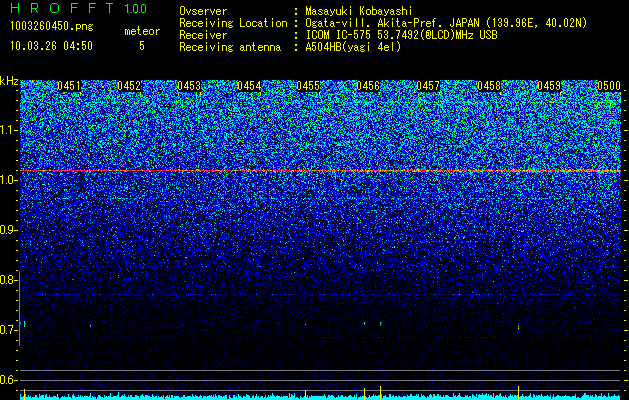Click the 0458 time marker
This screenshot has height=400, width=629.
point(489,86)
